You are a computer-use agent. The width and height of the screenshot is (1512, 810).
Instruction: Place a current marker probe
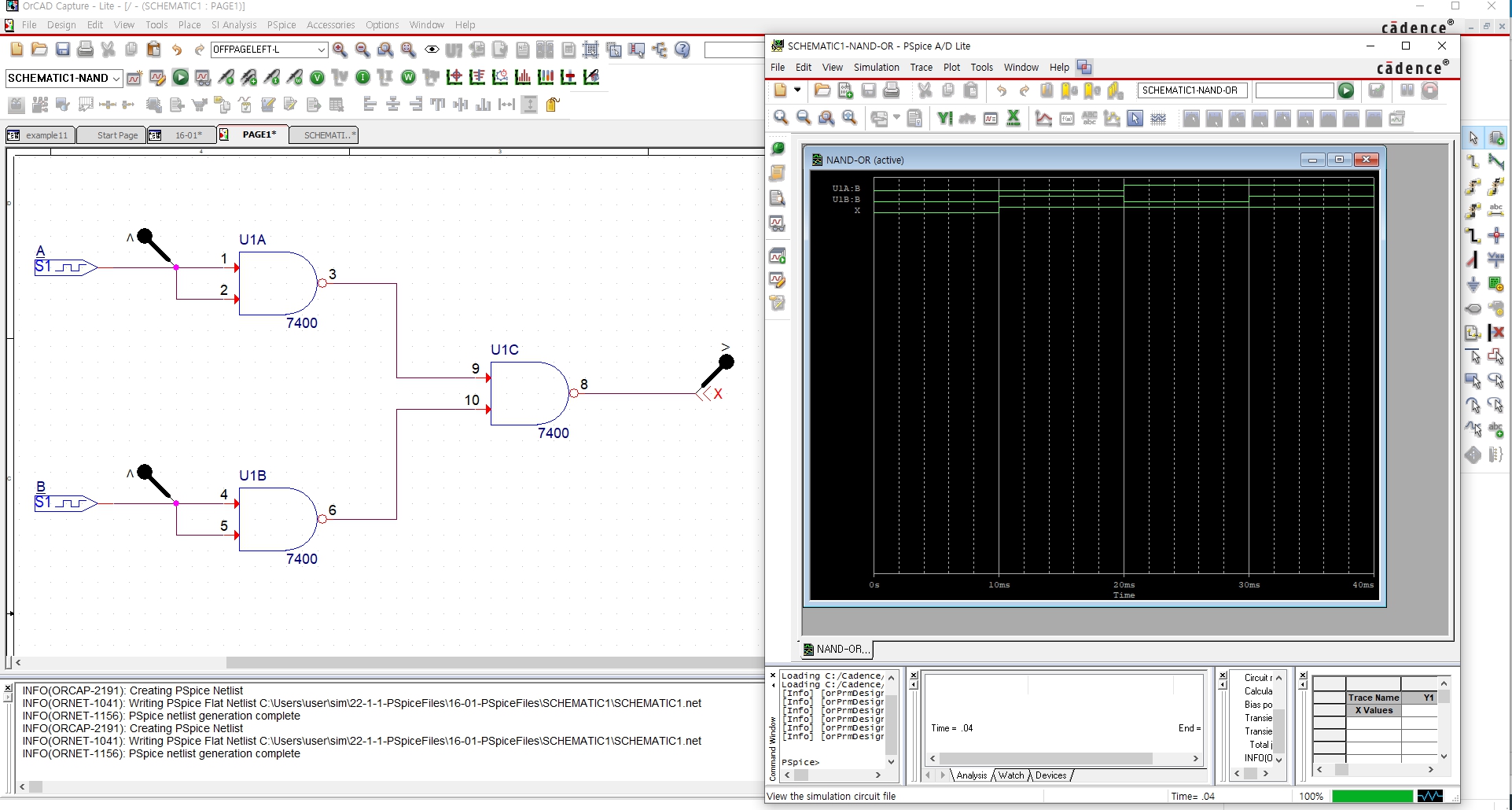[271, 77]
